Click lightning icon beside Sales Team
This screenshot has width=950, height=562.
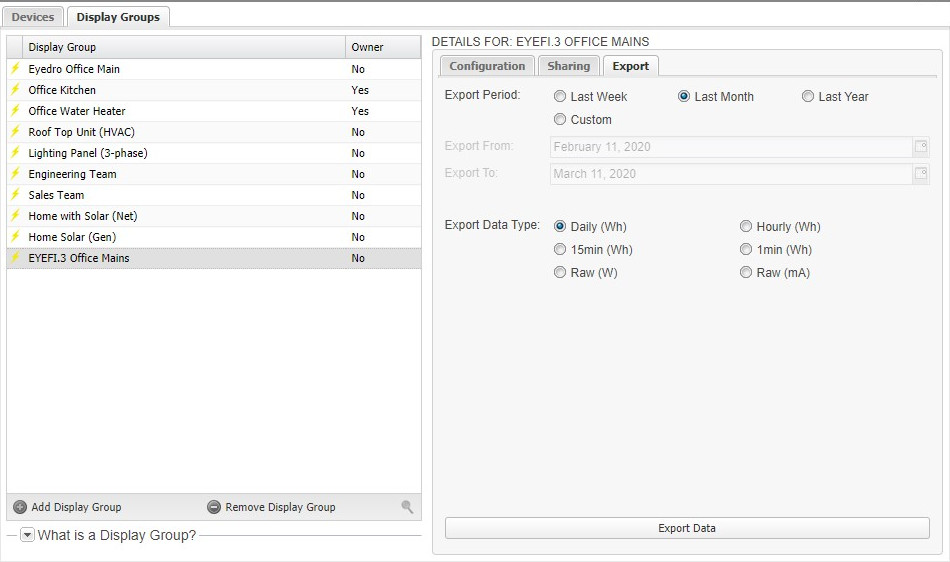click(x=16, y=194)
